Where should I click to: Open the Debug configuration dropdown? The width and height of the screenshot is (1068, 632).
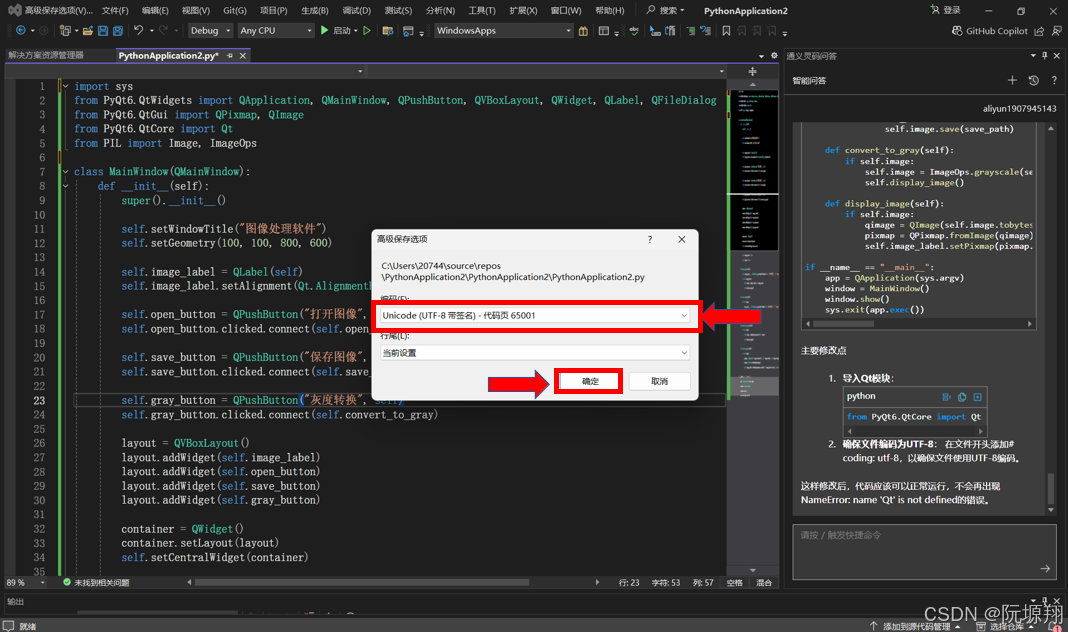pyautogui.click(x=210, y=31)
